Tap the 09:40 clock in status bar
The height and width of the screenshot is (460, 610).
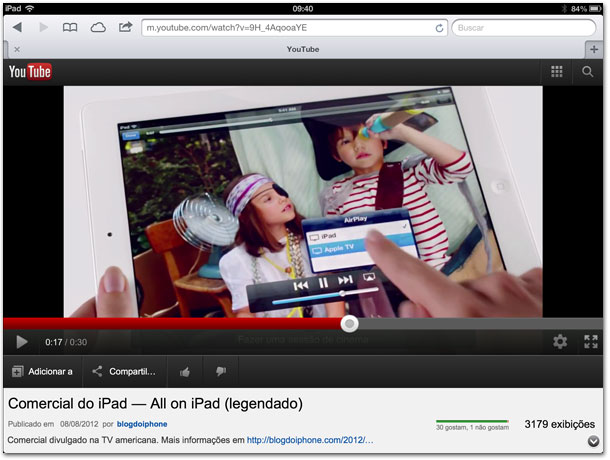pyautogui.click(x=303, y=9)
